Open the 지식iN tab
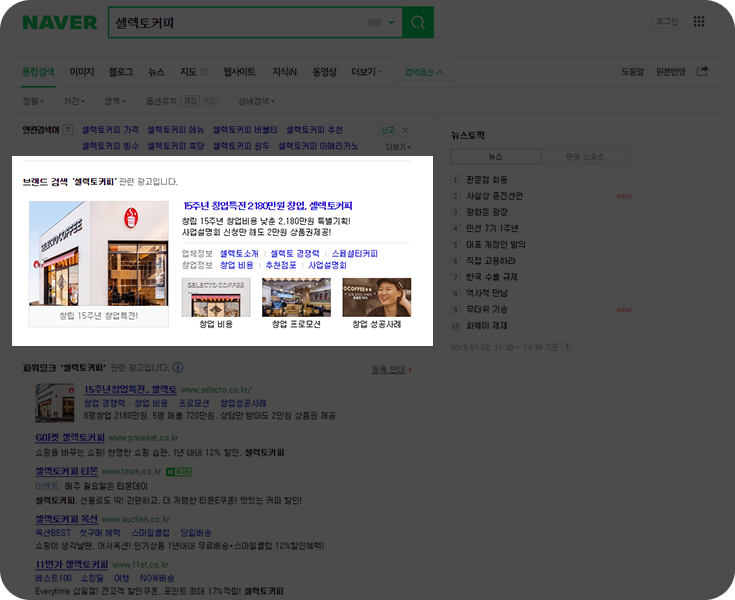The height and width of the screenshot is (600, 735). click(x=285, y=72)
